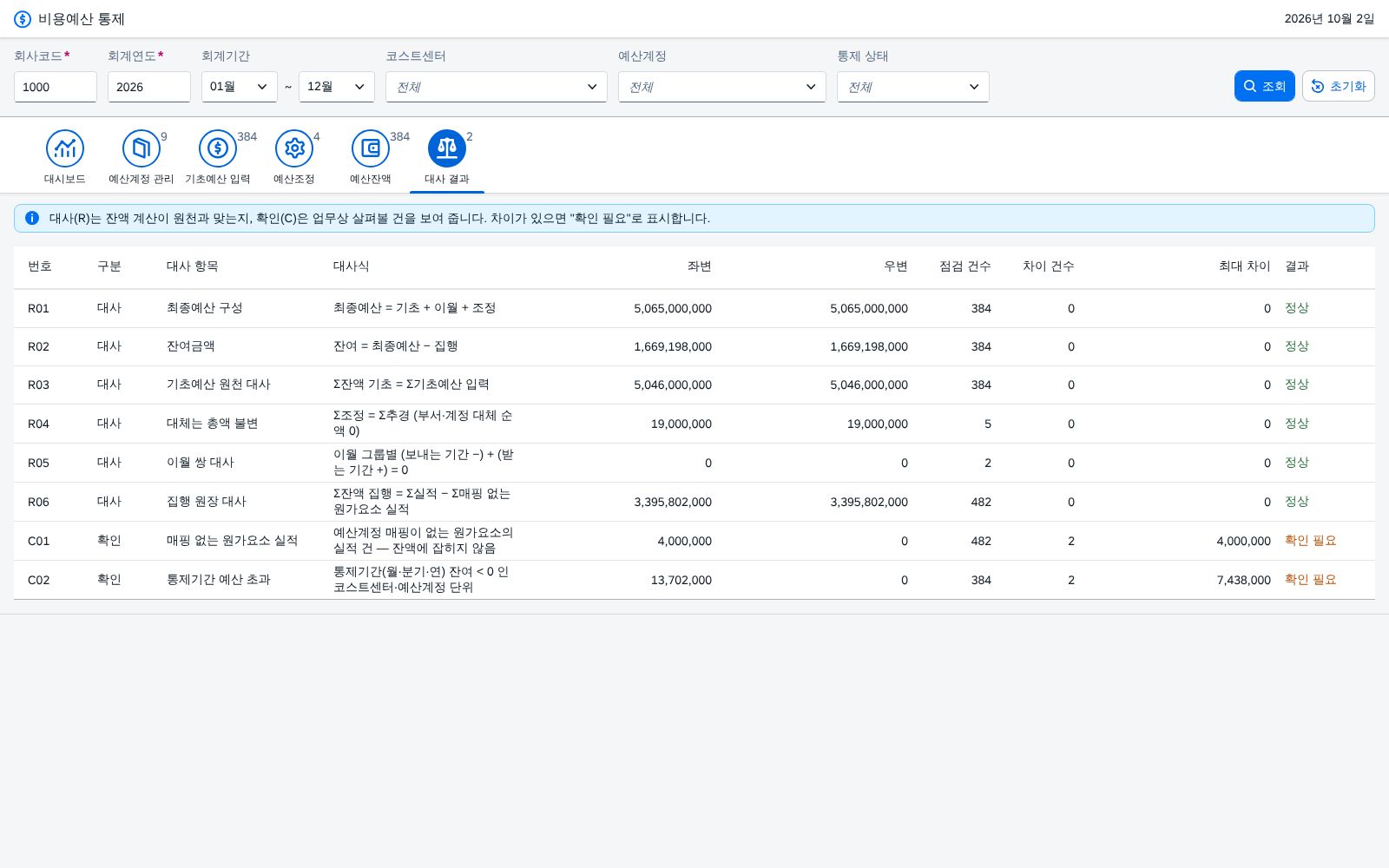The height and width of the screenshot is (868, 1389).
Task: Click the 매핑 없는 원가요소 실적 item
Action: (233, 541)
